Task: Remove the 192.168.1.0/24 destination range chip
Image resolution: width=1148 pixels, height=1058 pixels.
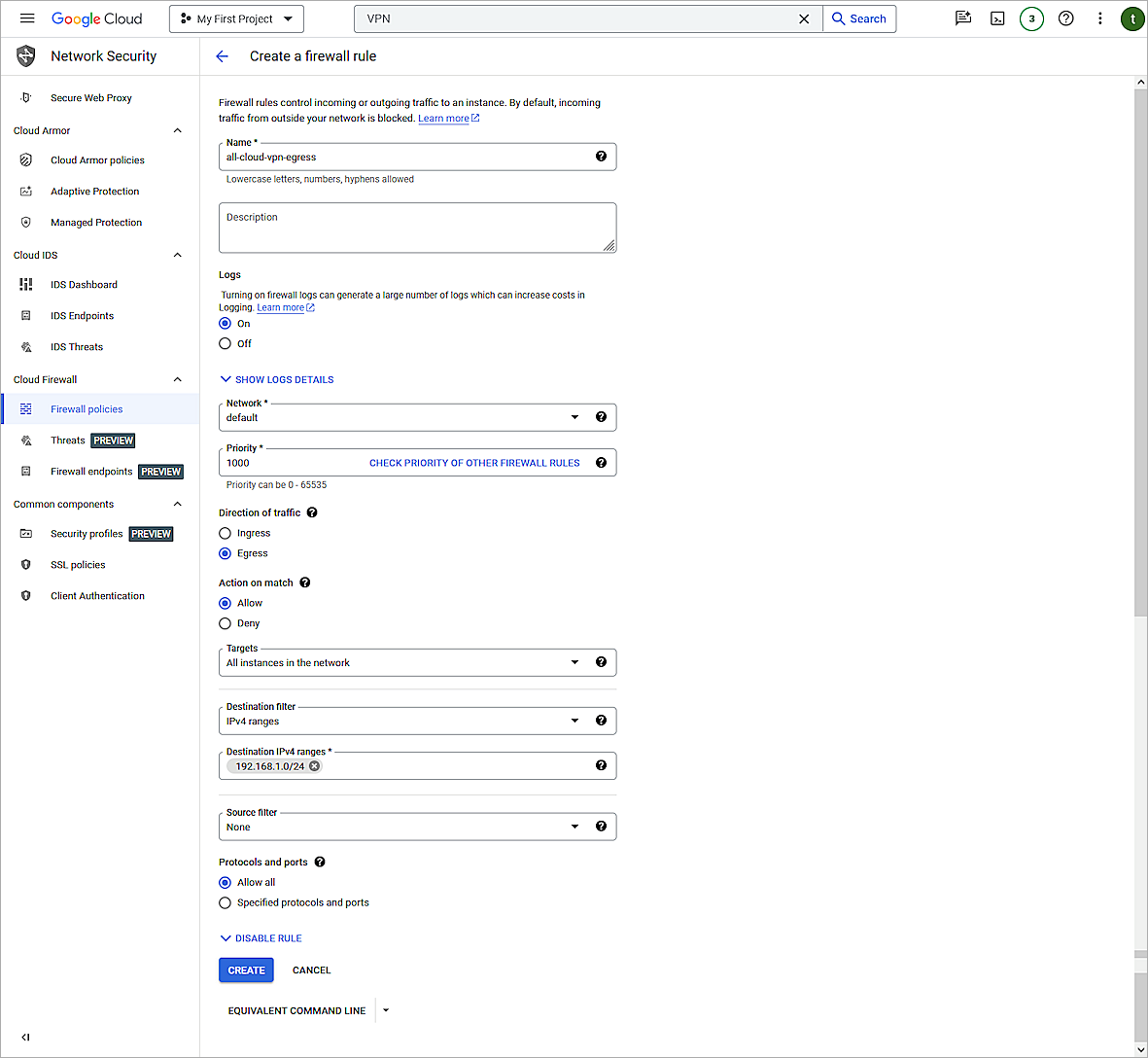Action: pos(313,765)
